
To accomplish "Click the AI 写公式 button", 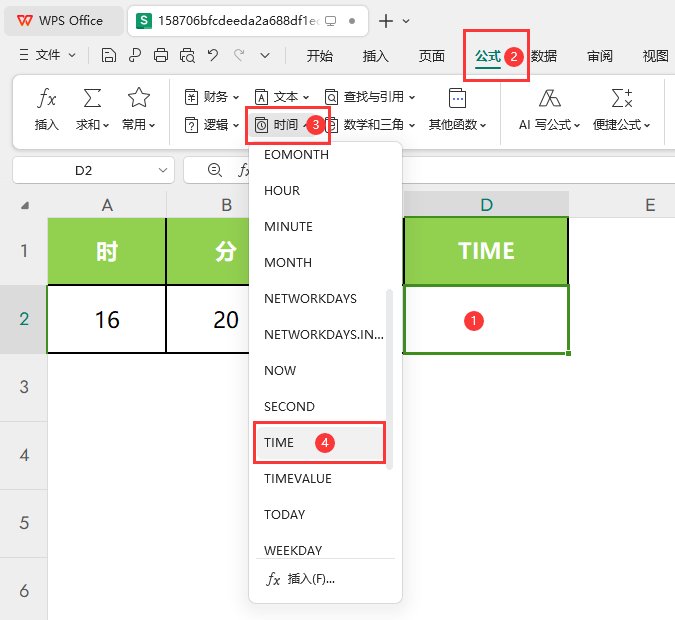I will click(x=549, y=109).
